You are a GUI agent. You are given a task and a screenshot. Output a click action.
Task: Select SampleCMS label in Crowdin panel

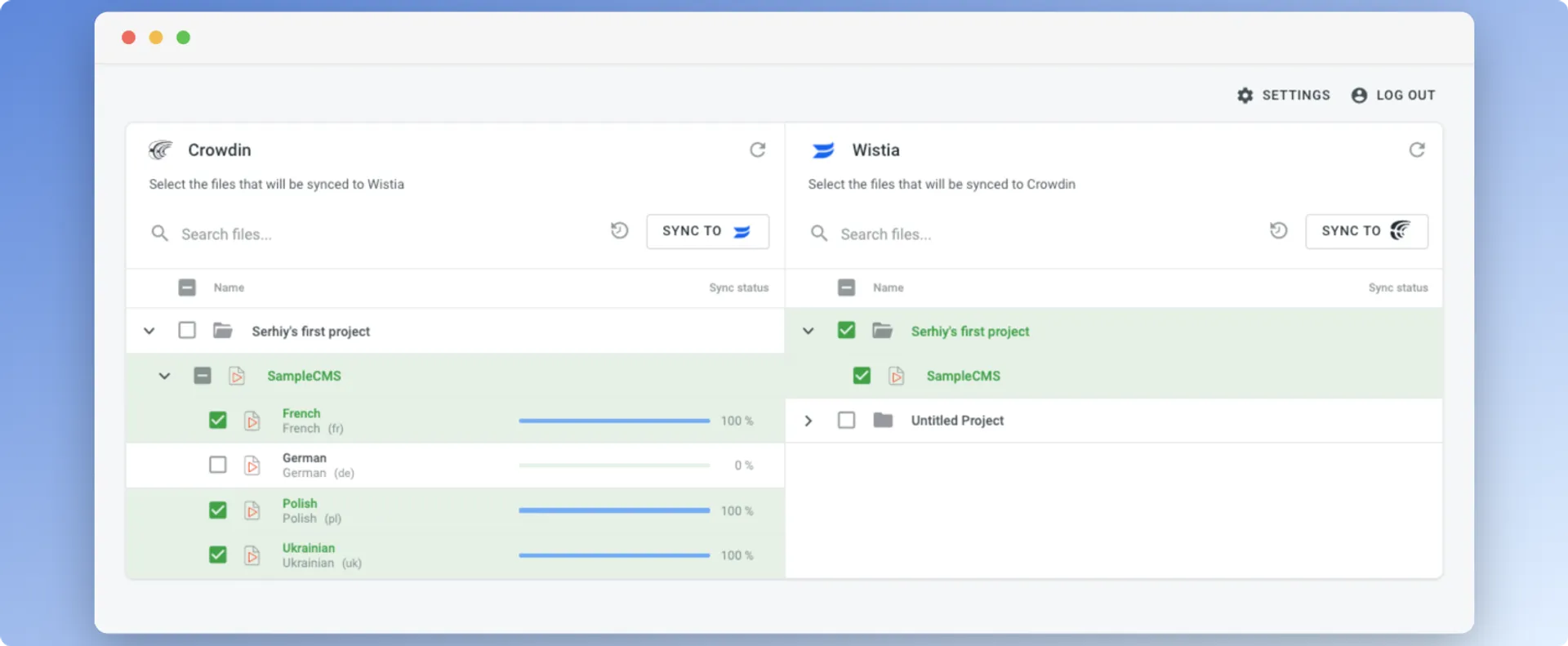pyautogui.click(x=304, y=376)
